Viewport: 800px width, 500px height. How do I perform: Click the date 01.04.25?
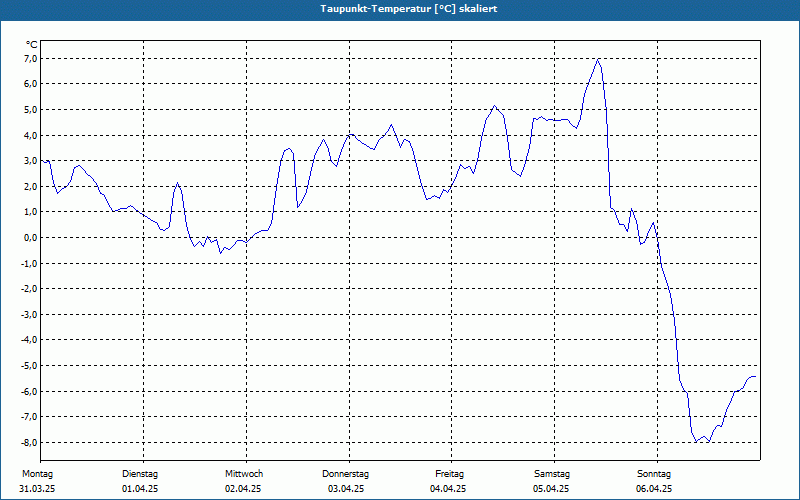140,489
